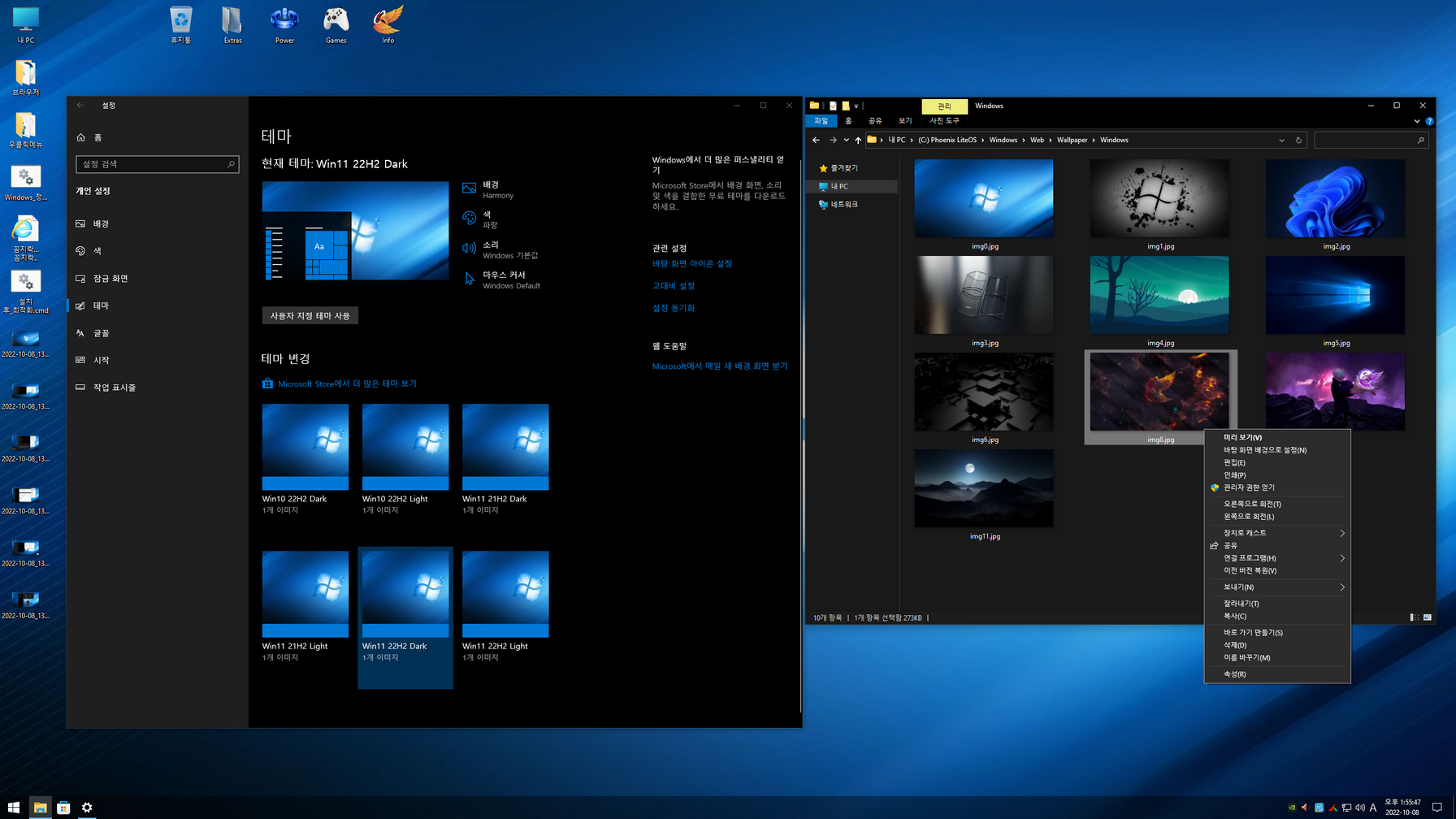Click the Settings back arrow
Screen dimensions: 1456x819
80,105
